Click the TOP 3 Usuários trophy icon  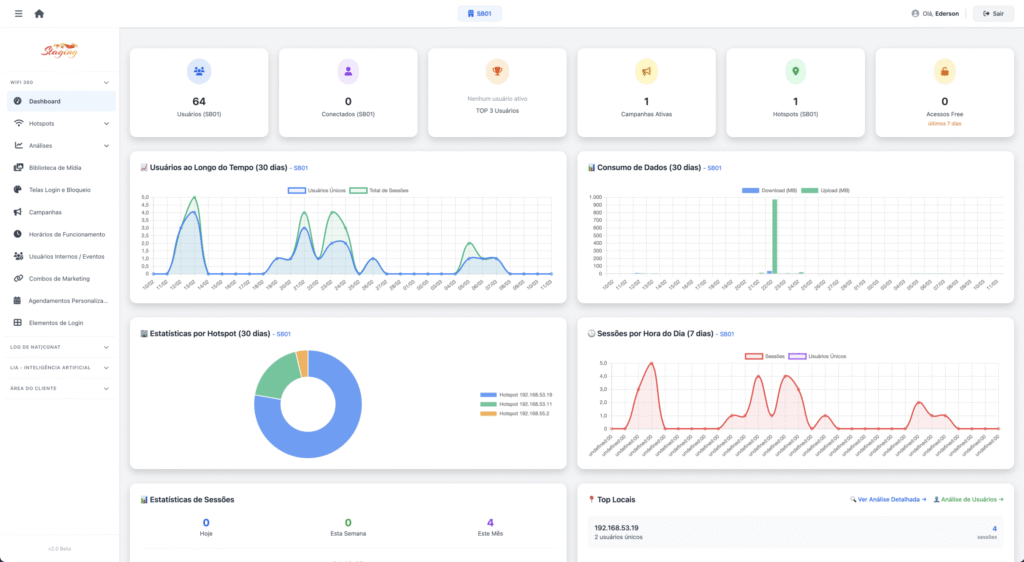(x=497, y=71)
